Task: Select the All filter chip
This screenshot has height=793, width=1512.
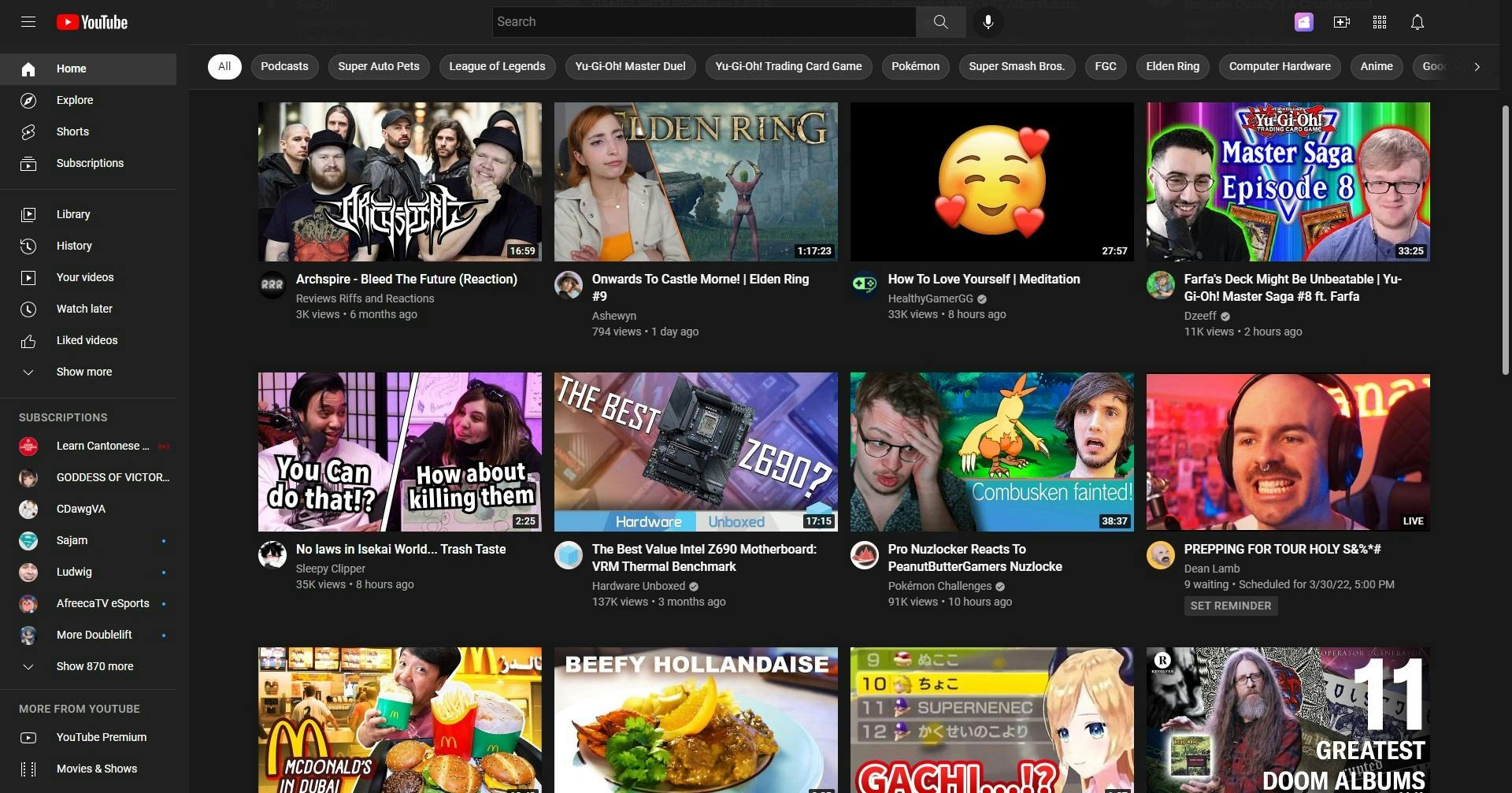Action: [x=224, y=67]
